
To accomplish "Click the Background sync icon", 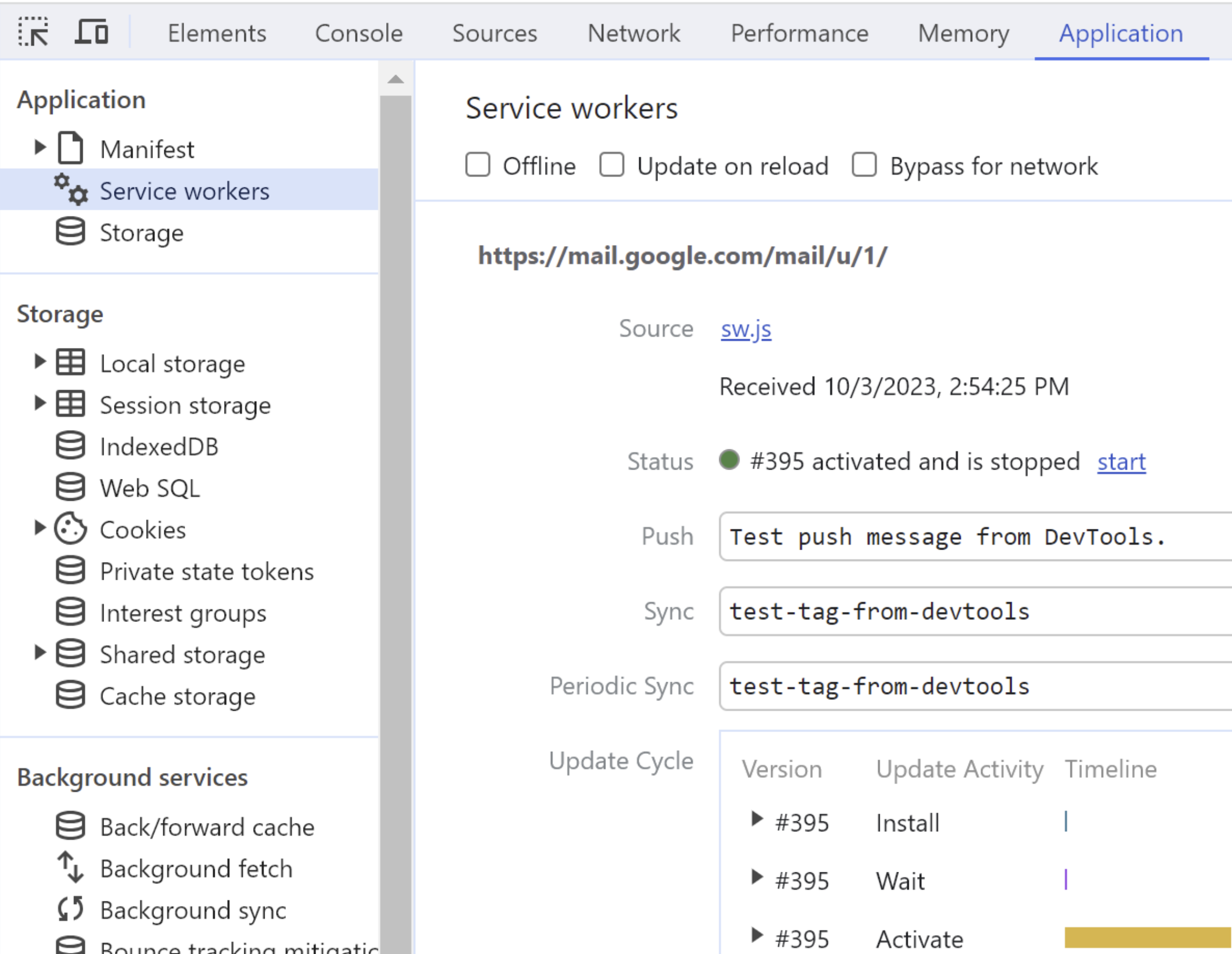I will (71, 910).
